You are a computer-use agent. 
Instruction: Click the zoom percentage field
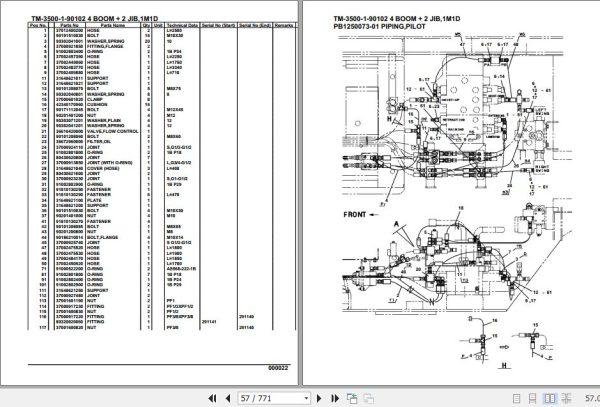tap(592, 398)
